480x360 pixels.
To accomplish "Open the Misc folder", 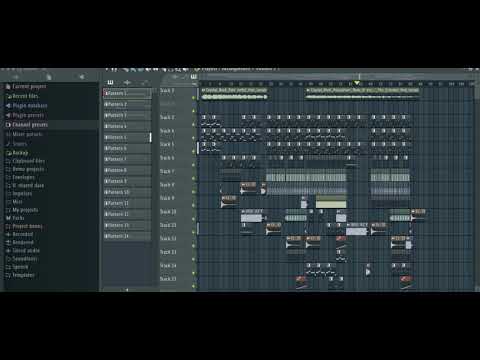I will tap(14, 202).
